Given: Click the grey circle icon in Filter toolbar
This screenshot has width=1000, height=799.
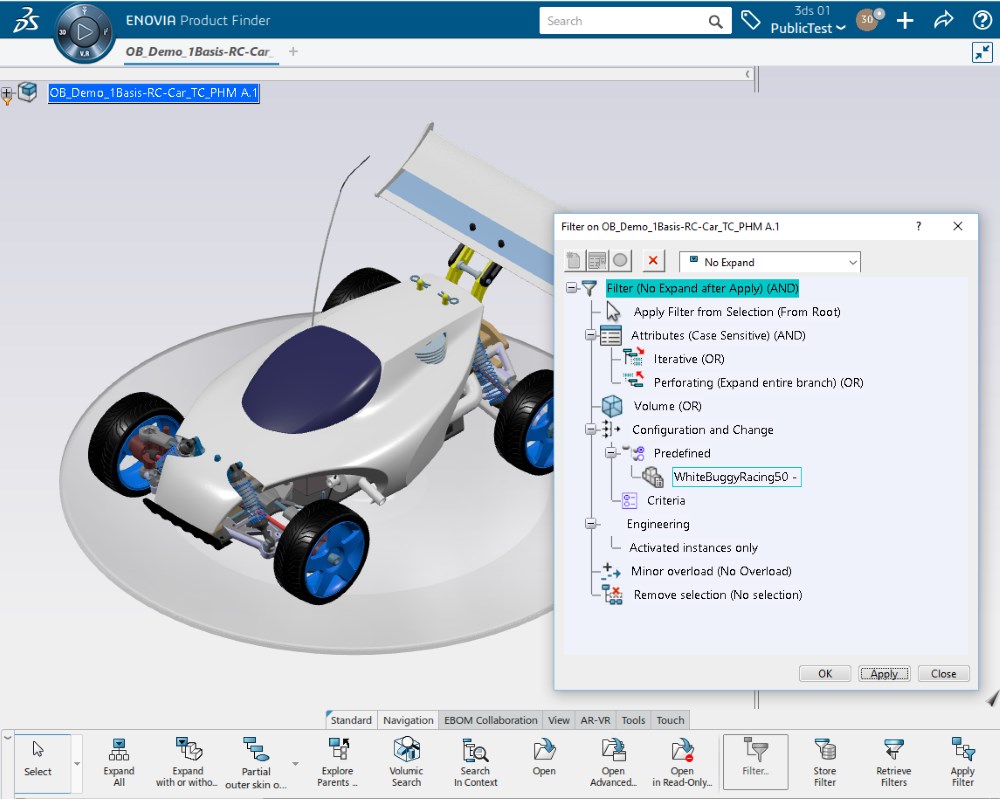Looking at the screenshot, I should pyautogui.click(x=620, y=260).
